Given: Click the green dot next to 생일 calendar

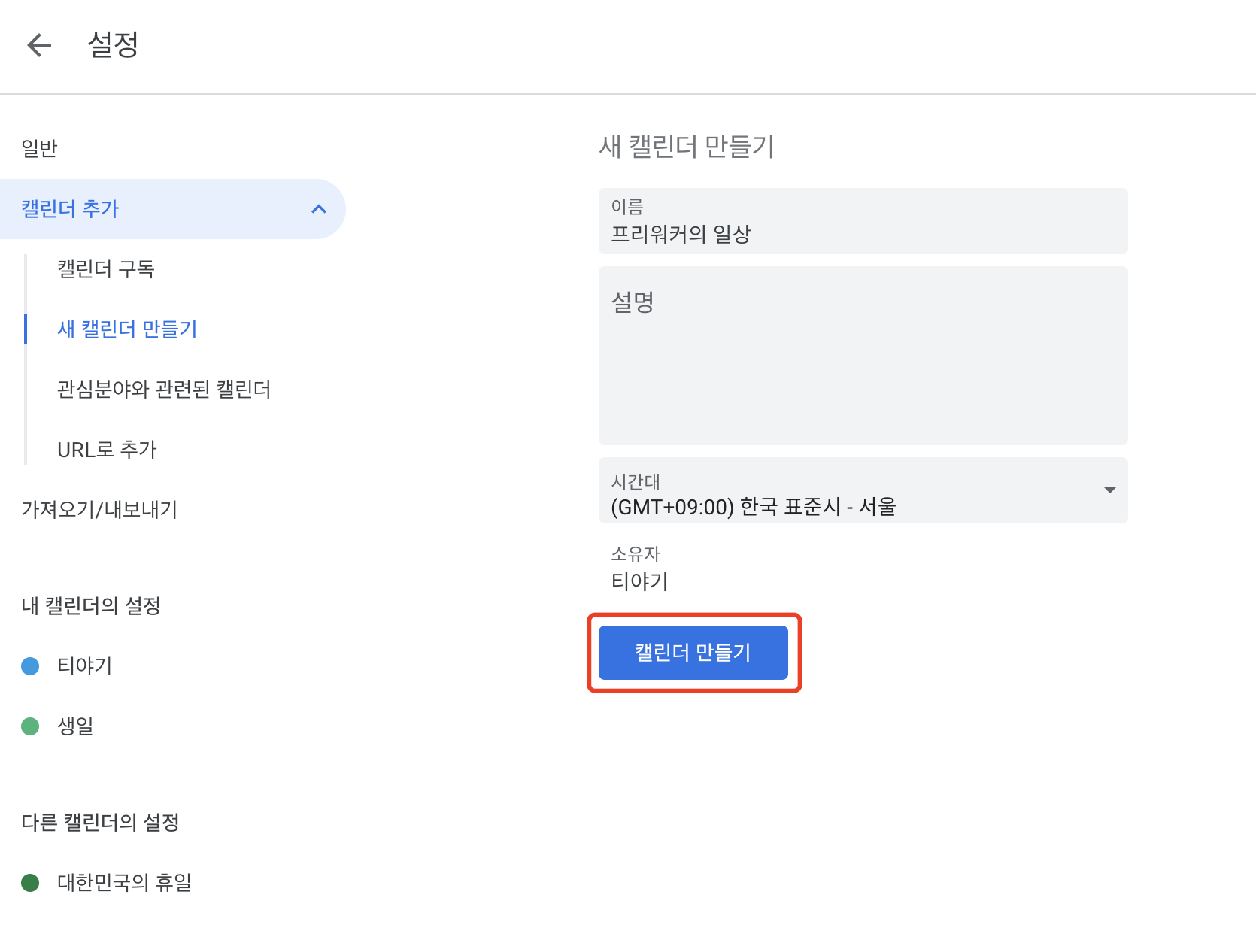Looking at the screenshot, I should coord(30,726).
